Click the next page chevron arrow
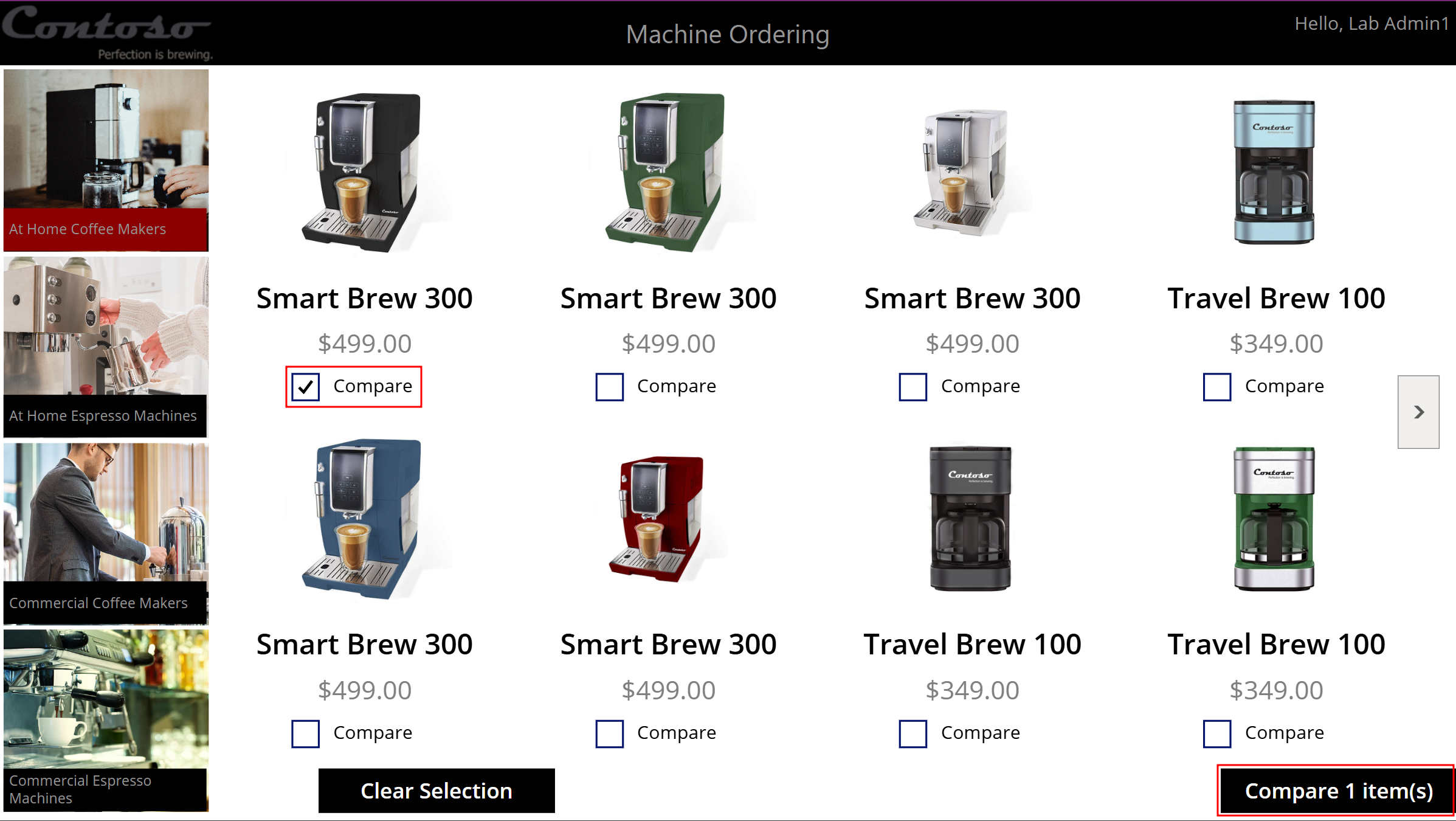1456x821 pixels. click(x=1418, y=412)
